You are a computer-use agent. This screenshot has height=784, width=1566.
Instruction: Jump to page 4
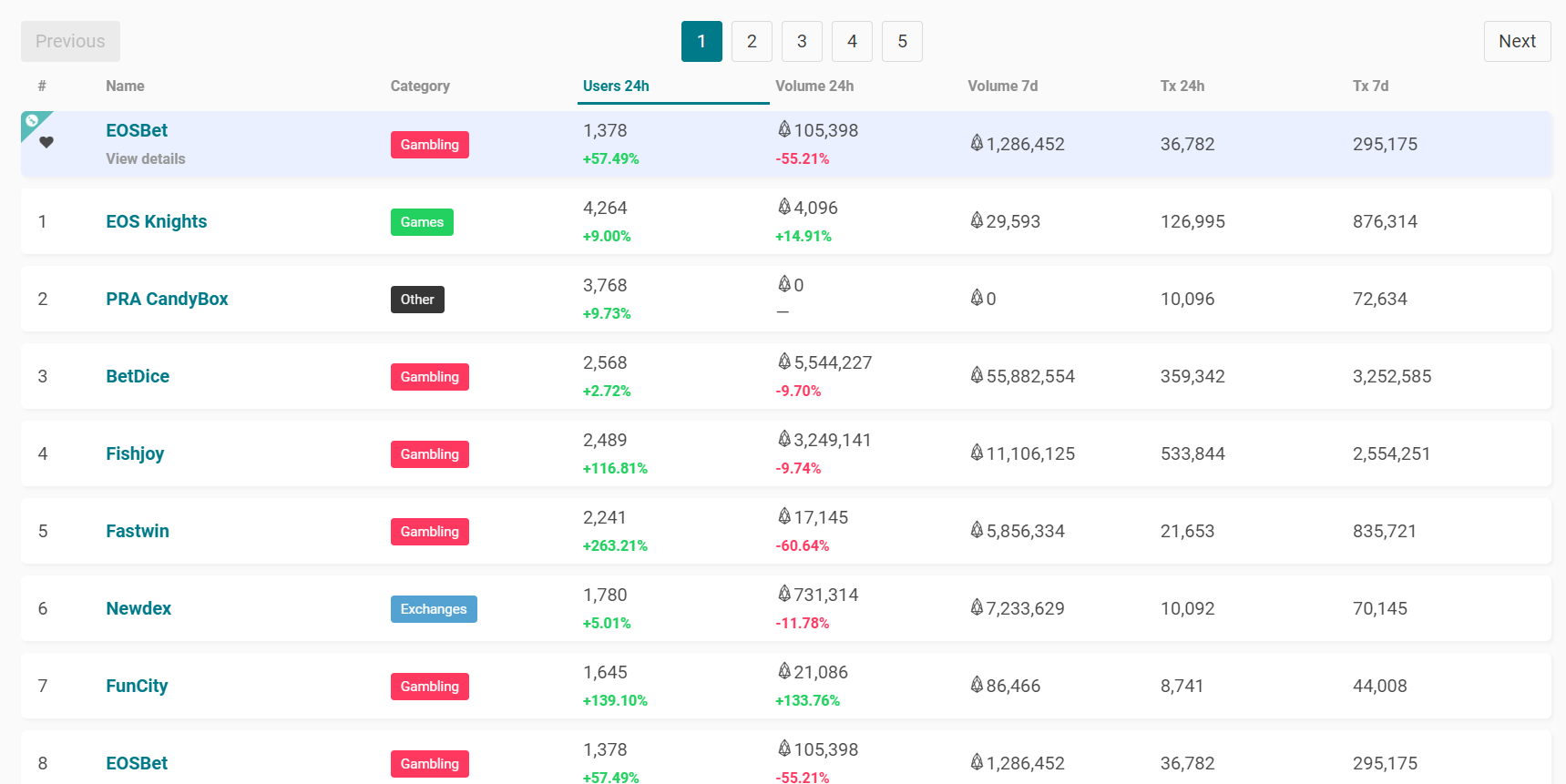click(852, 41)
